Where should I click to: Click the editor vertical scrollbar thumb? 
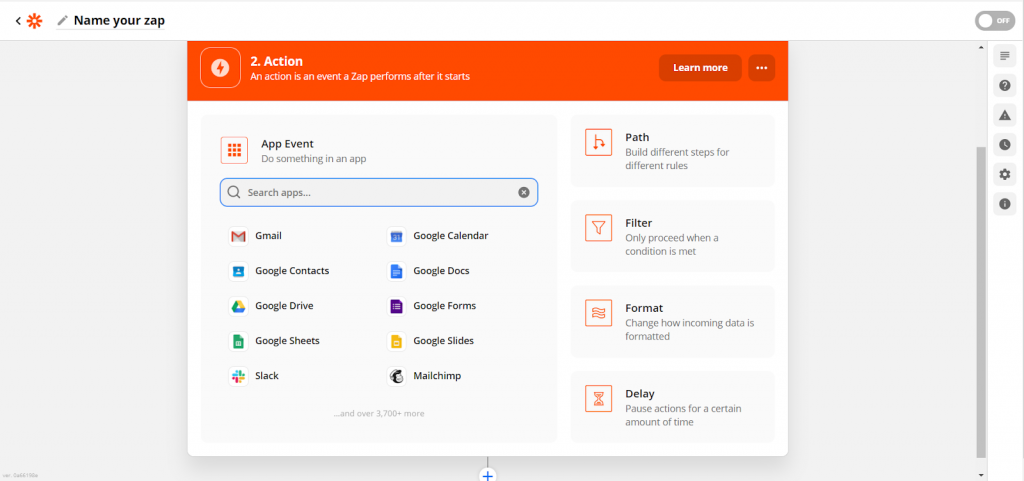point(981,302)
